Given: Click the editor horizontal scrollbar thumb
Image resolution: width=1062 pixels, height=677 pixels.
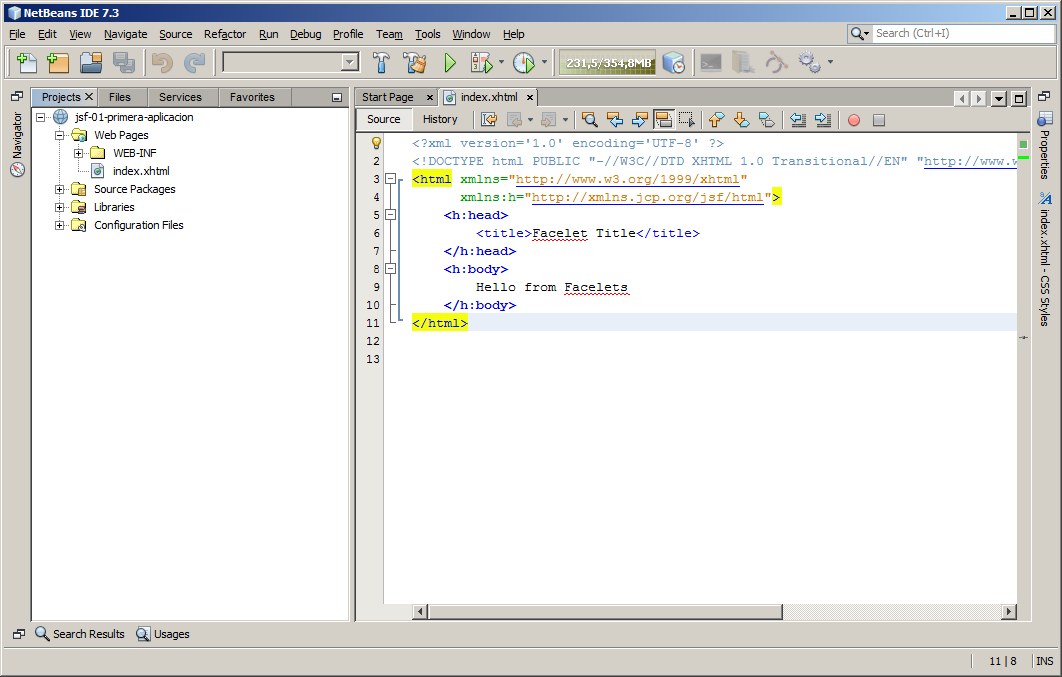Looking at the screenshot, I should point(605,612).
